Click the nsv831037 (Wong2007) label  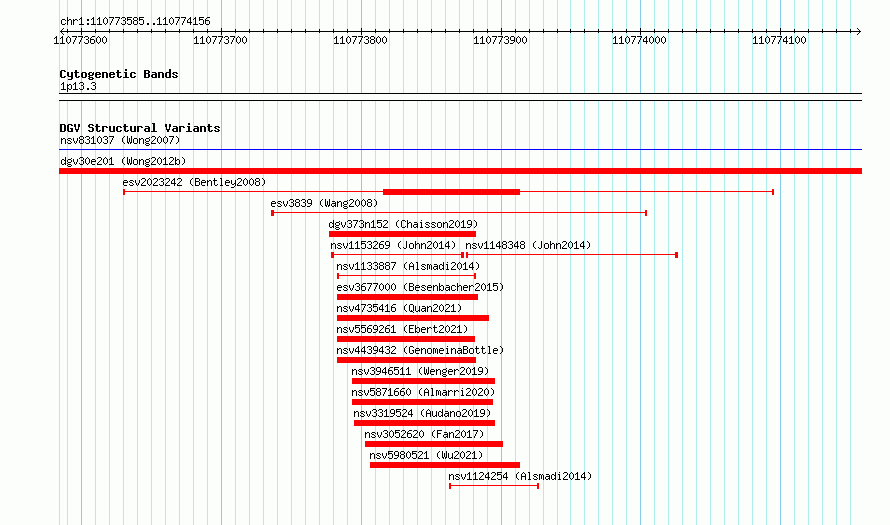(120, 140)
